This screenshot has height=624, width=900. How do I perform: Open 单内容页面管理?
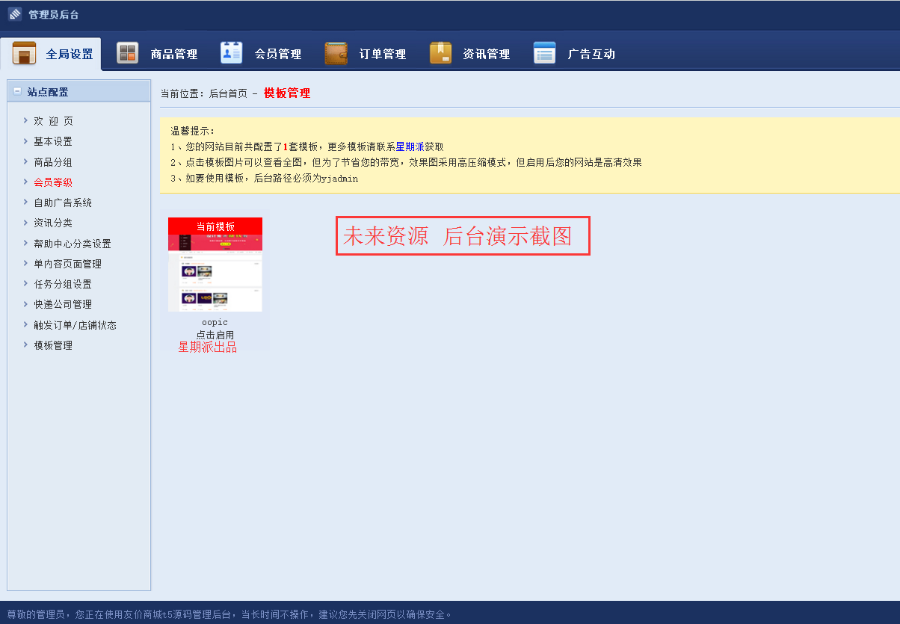pyautogui.click(x=67, y=263)
